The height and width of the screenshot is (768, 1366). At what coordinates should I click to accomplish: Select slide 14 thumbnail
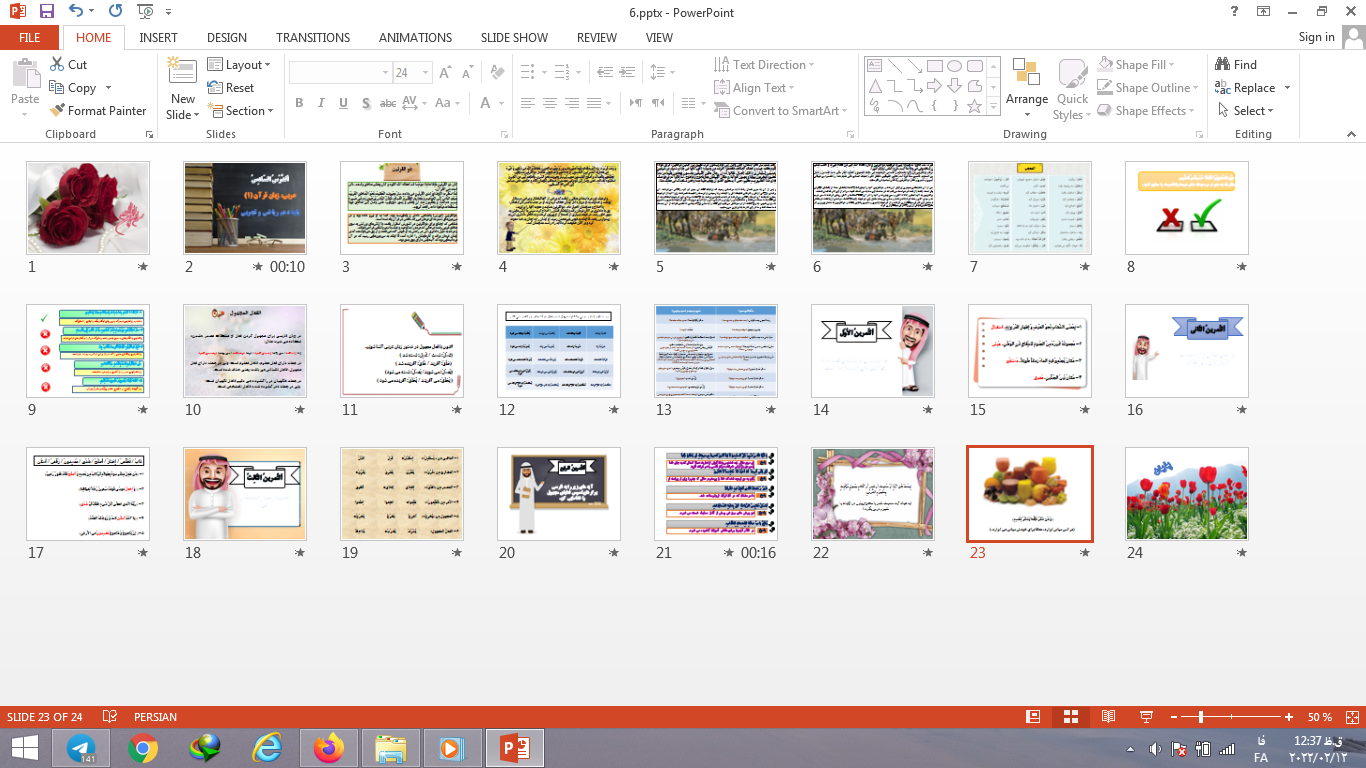[872, 351]
